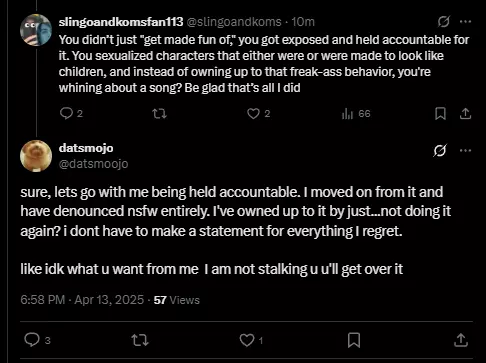Screen dimensions: 486x363
Task: Open Grok icon on datsmojo's tweet
Action: tap(440, 150)
